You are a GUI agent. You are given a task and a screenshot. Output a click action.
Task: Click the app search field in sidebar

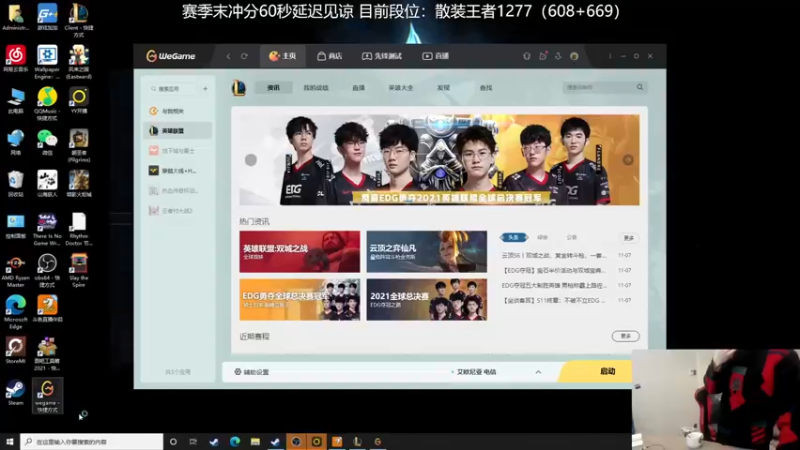click(172, 89)
